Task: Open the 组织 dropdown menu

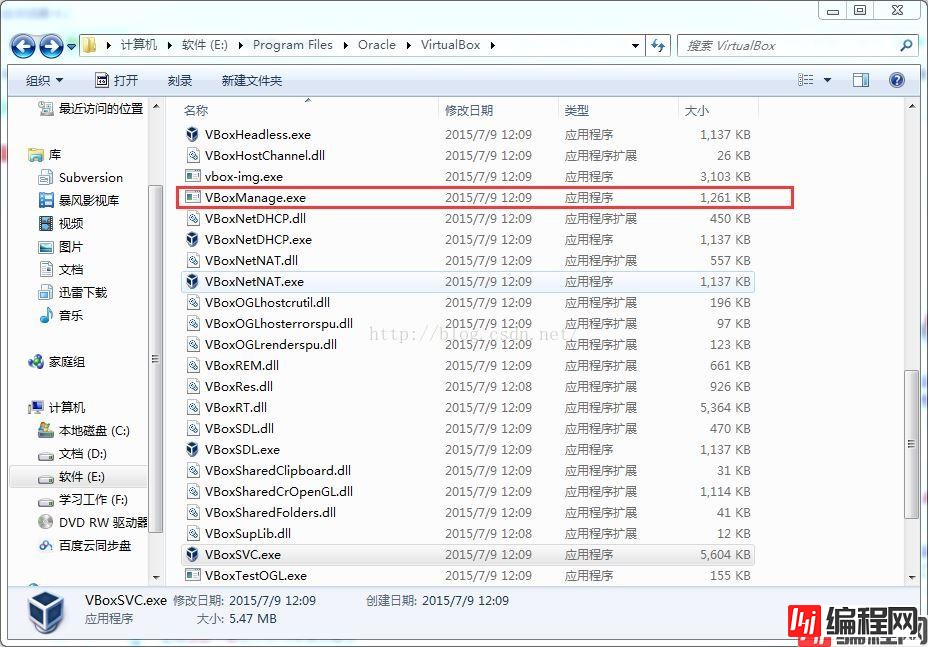Action: tap(44, 80)
